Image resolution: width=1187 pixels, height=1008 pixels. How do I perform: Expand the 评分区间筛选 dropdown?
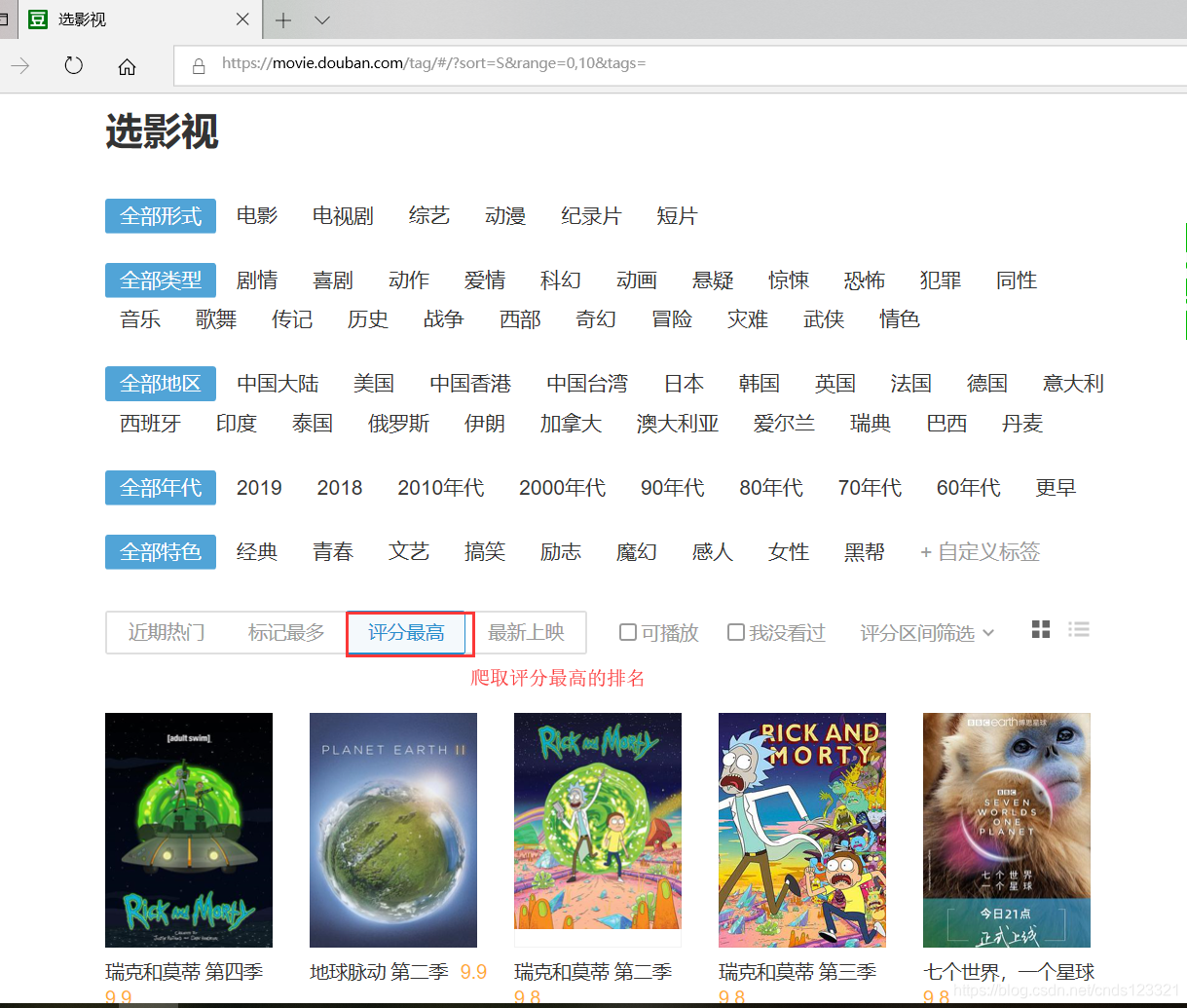(927, 633)
